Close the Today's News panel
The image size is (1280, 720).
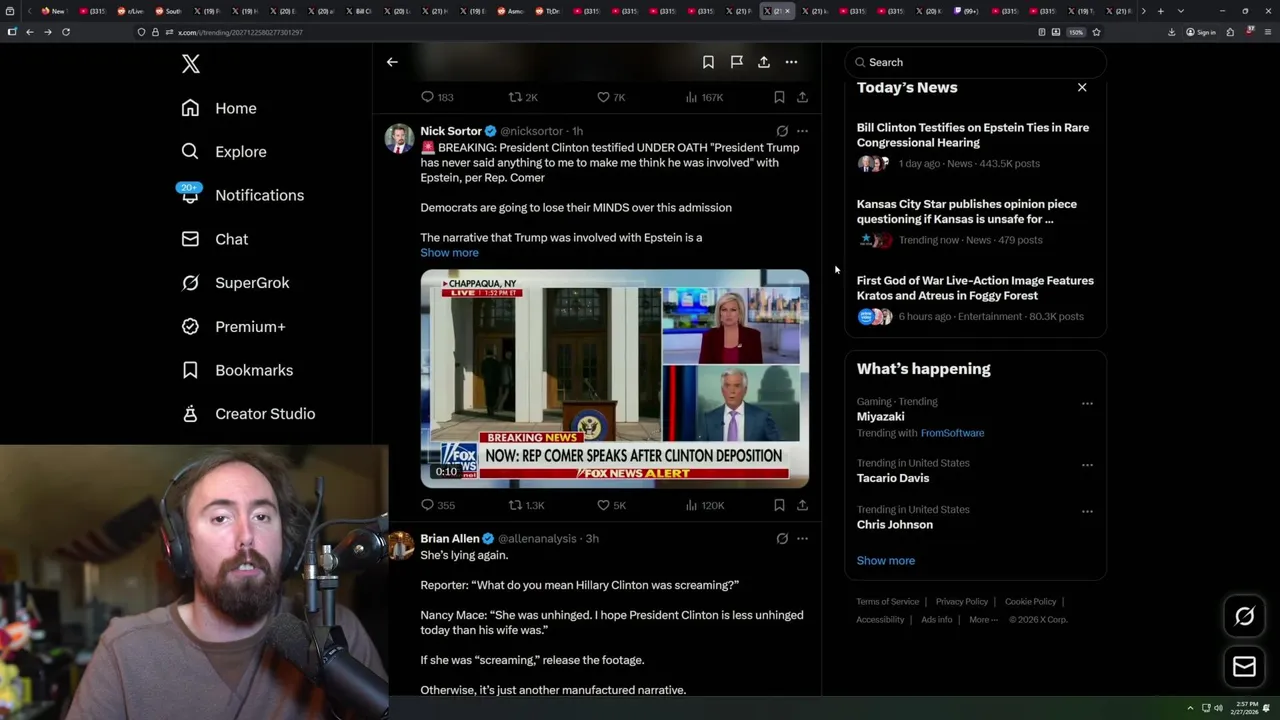tap(1082, 88)
